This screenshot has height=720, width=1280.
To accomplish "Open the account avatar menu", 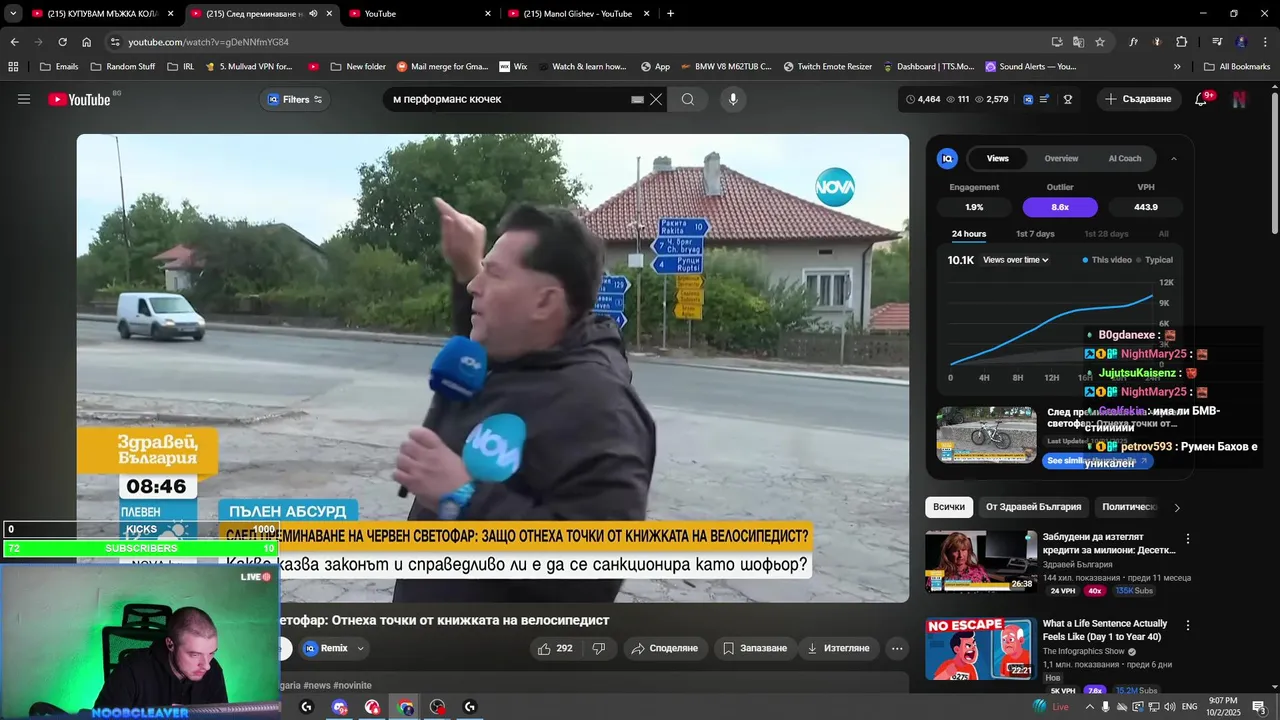I will click(1239, 99).
